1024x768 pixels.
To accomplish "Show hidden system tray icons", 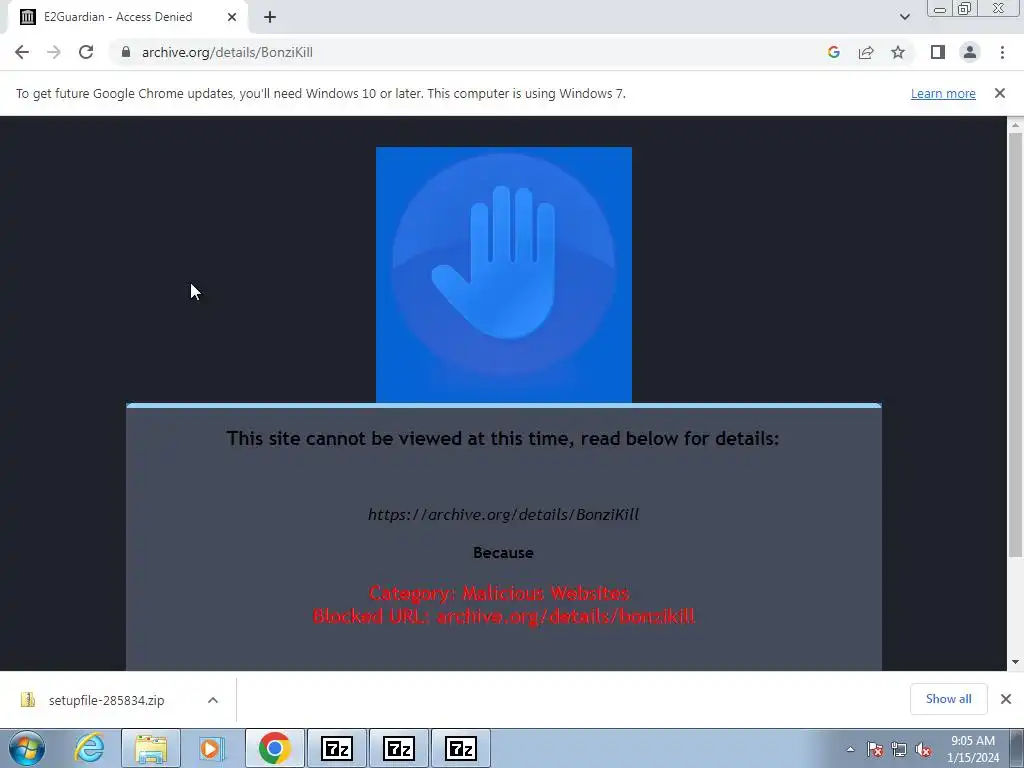I will click(x=850, y=749).
